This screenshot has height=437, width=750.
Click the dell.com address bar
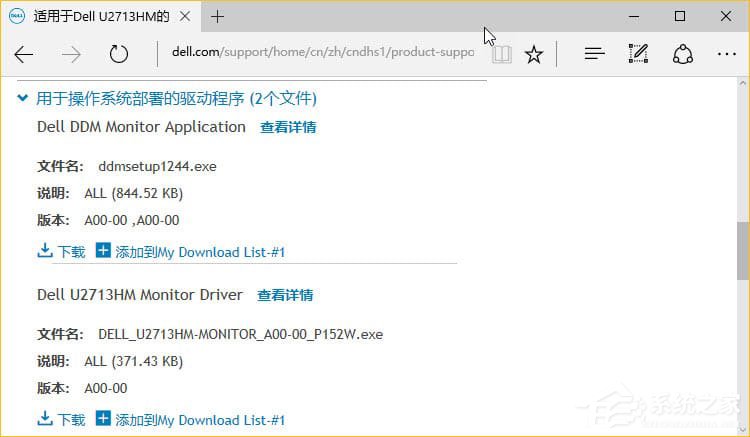(323, 52)
